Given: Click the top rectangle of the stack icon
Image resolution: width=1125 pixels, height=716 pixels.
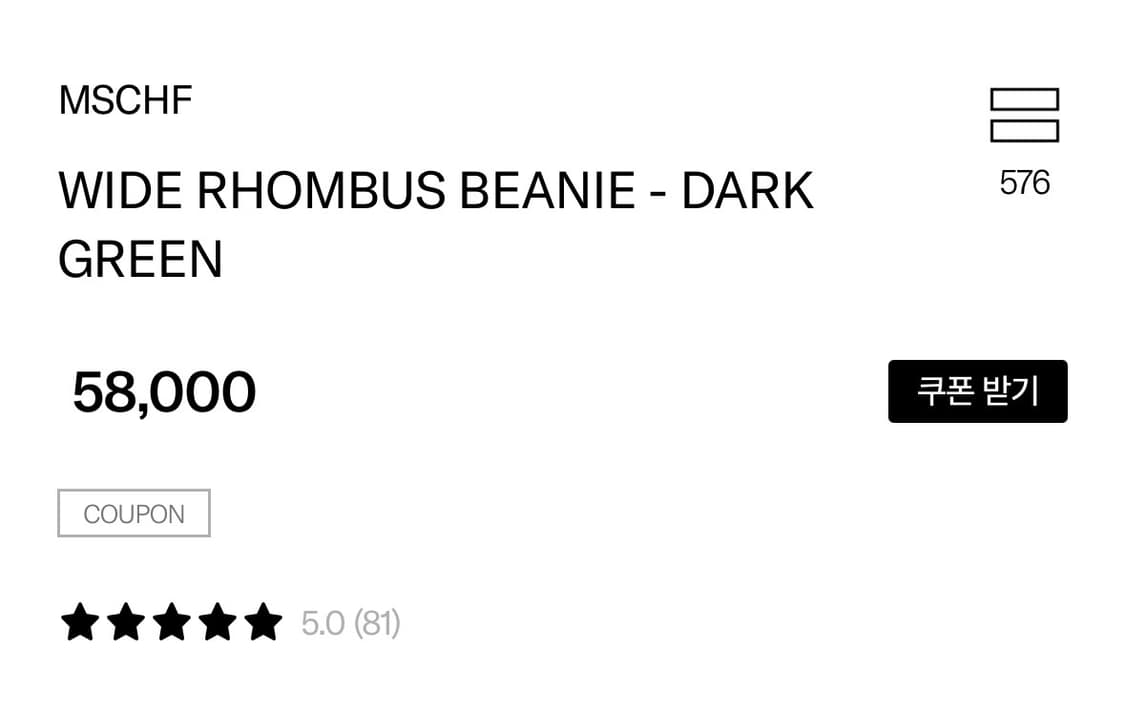Looking at the screenshot, I should tap(1024, 99).
